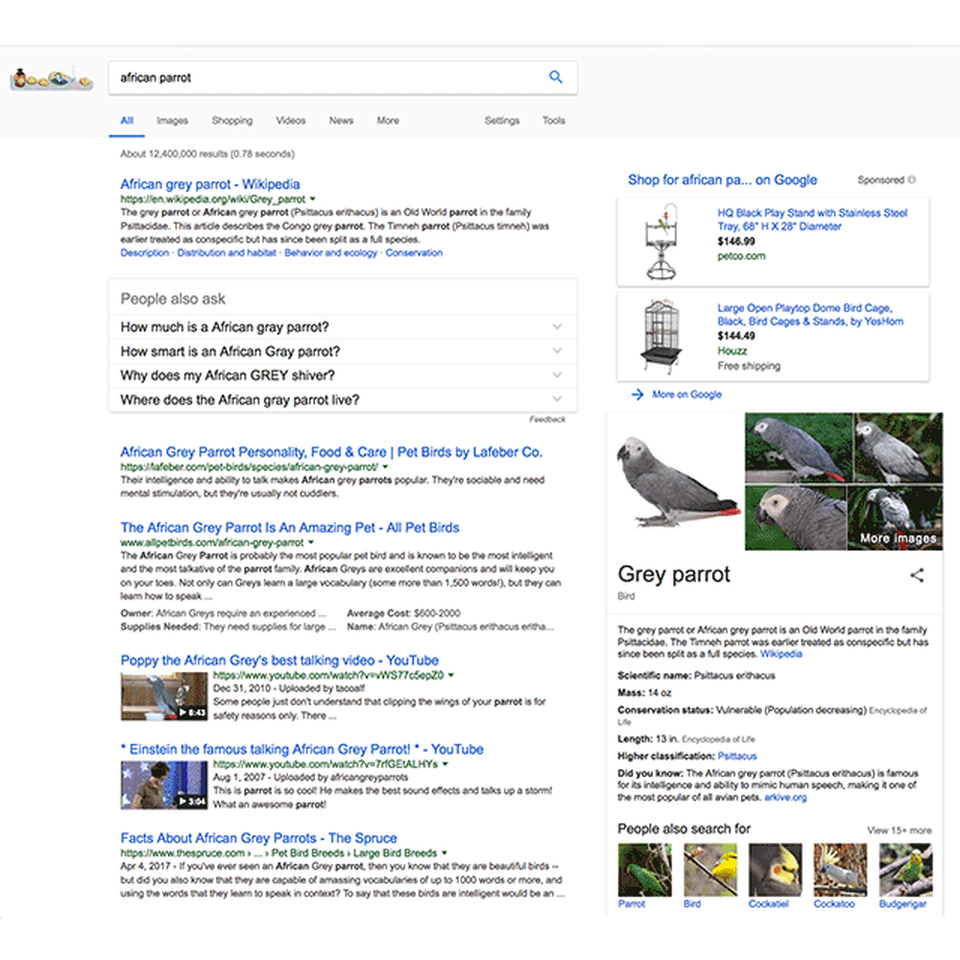Image resolution: width=960 pixels, height=960 pixels.
Task: Click the '$146.99' price text
Action: pyautogui.click(x=736, y=241)
